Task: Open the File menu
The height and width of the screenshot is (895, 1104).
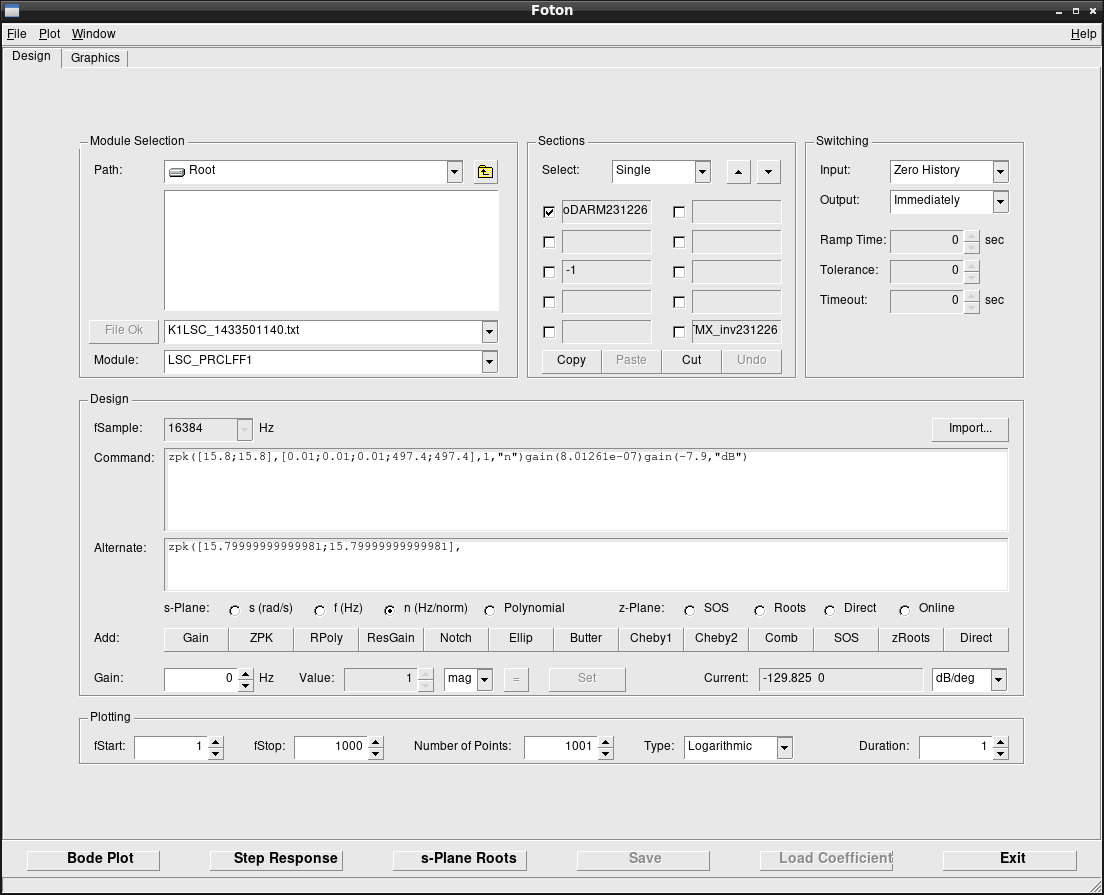Action: (x=17, y=34)
